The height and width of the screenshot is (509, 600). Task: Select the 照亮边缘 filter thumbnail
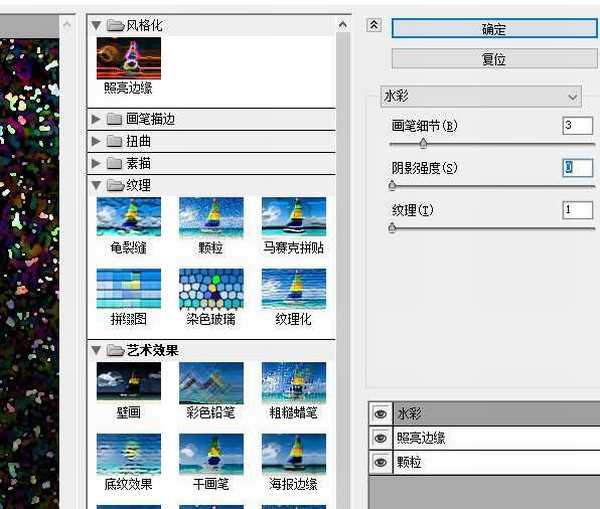coord(128,58)
